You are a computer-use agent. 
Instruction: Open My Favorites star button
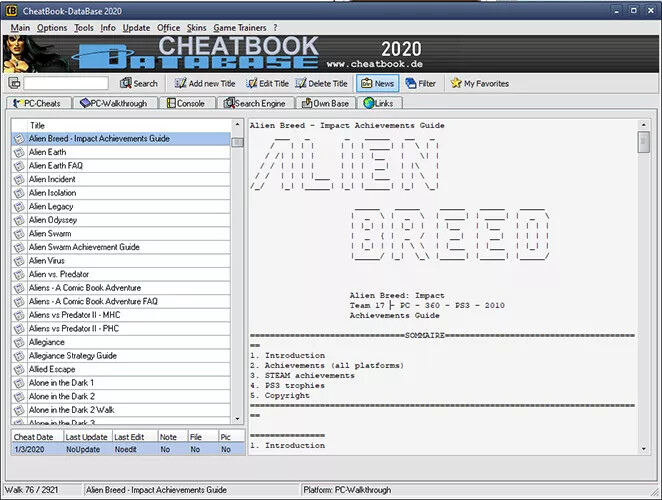pyautogui.click(x=479, y=84)
